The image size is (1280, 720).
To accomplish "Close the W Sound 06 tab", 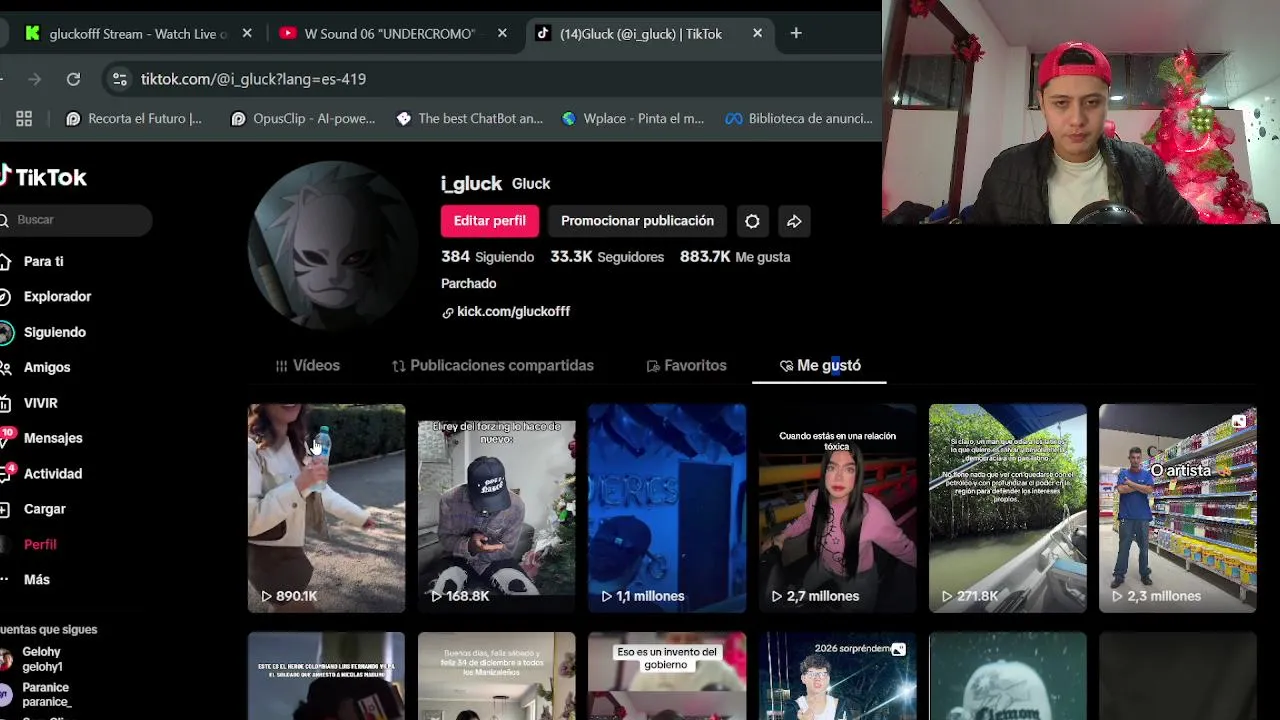I will point(502,33).
